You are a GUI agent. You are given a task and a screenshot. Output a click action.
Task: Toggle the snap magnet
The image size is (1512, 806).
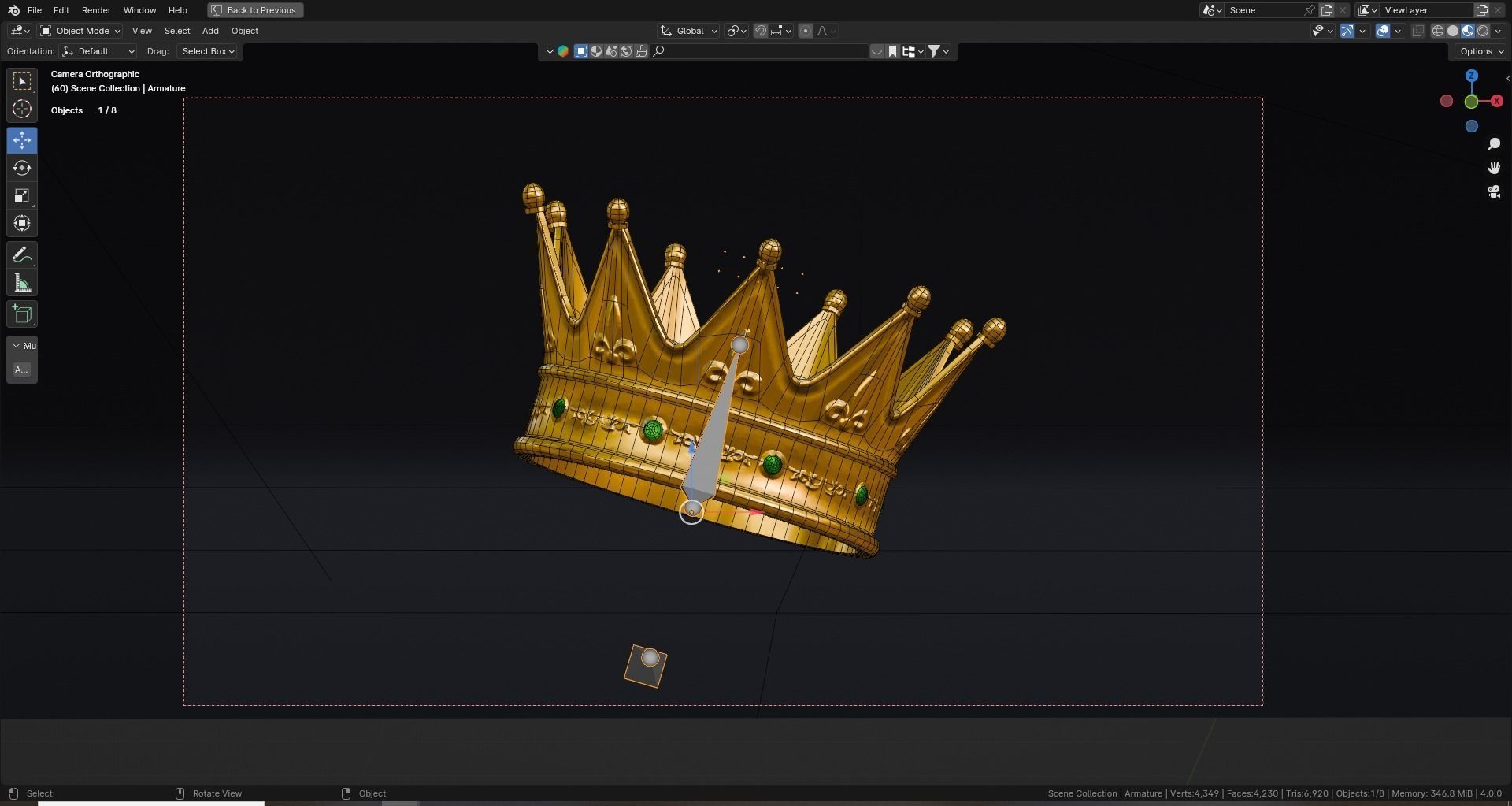(x=761, y=31)
